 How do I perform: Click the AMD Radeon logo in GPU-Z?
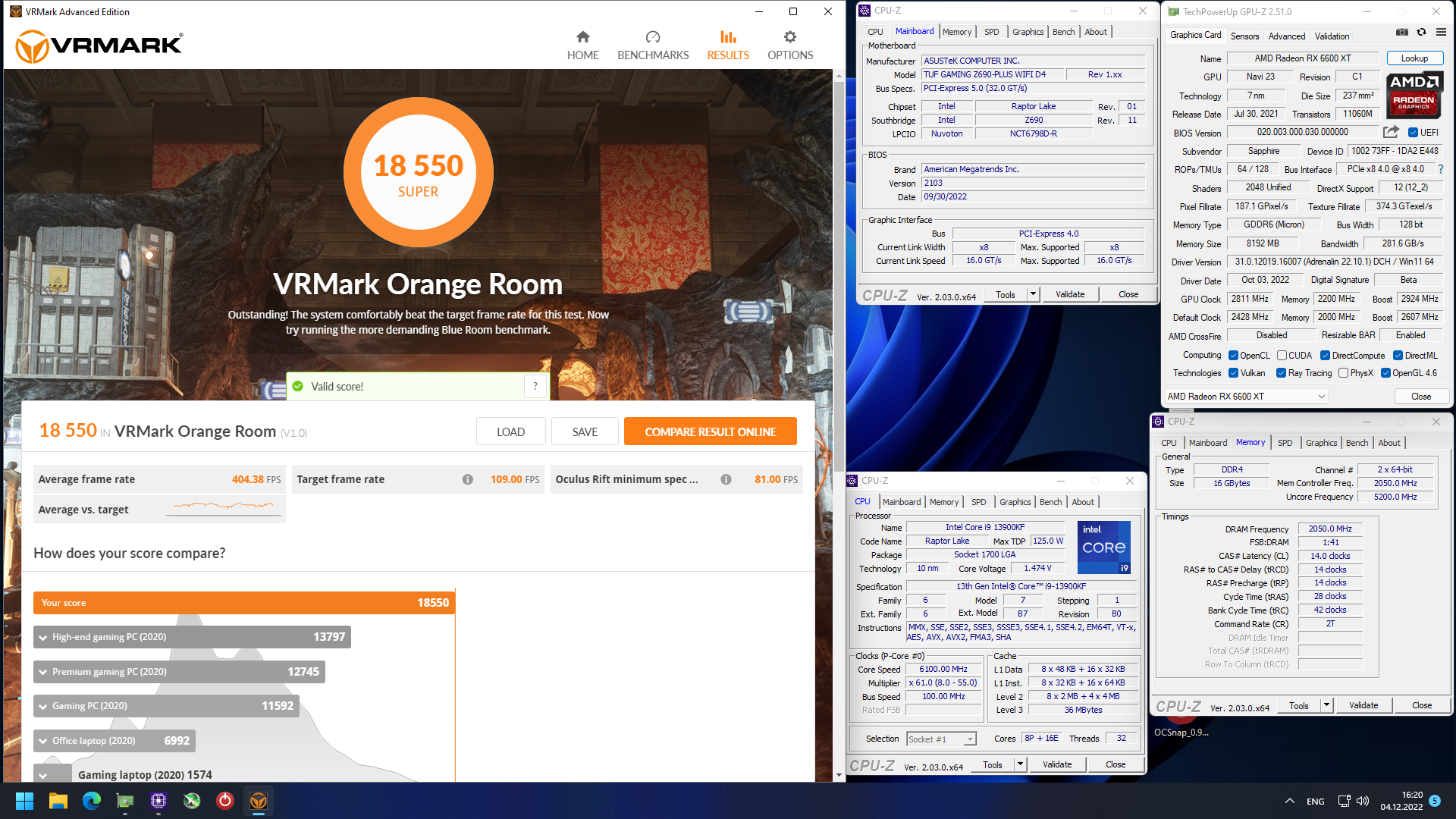point(1414,95)
